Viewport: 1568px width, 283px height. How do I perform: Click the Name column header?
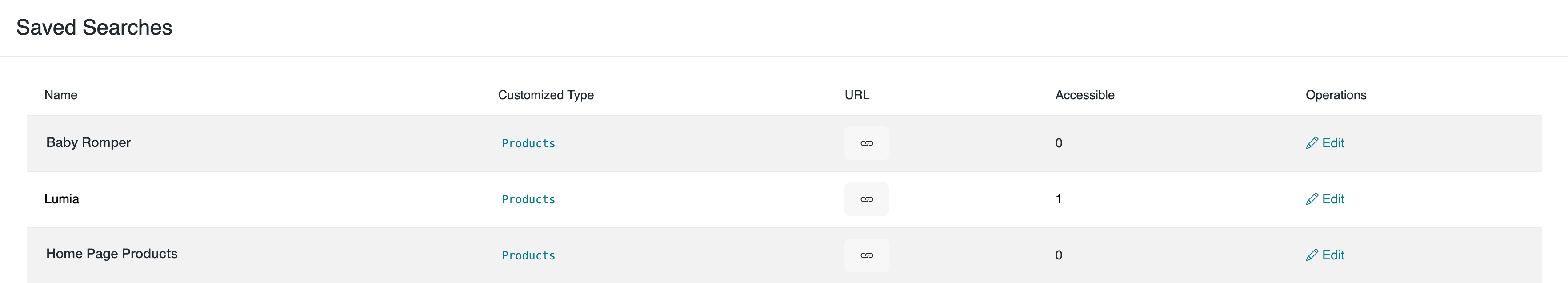coord(61,95)
